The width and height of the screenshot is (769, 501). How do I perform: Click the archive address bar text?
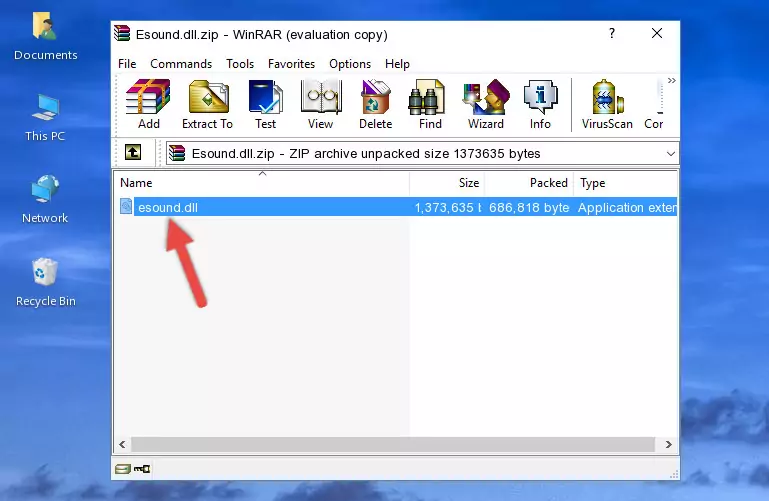click(x=365, y=153)
